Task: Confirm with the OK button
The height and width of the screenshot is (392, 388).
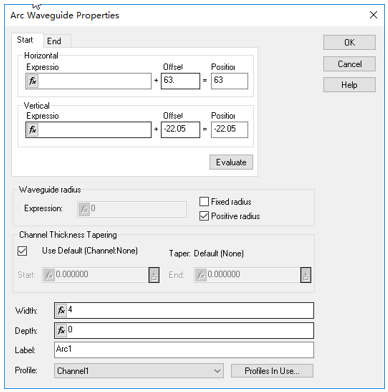Action: coord(349,43)
